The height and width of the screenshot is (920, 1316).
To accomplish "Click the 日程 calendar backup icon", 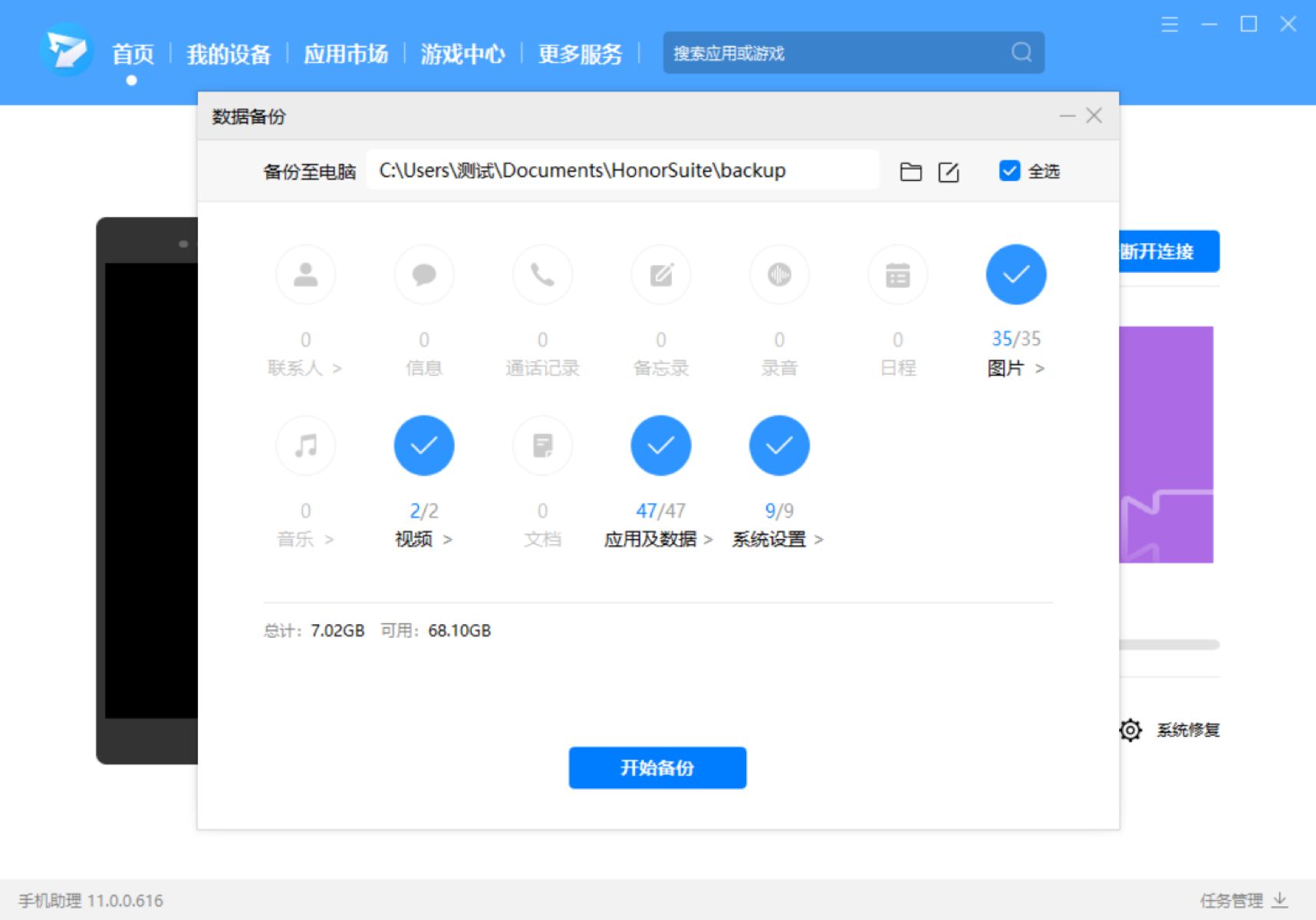I will click(x=897, y=274).
